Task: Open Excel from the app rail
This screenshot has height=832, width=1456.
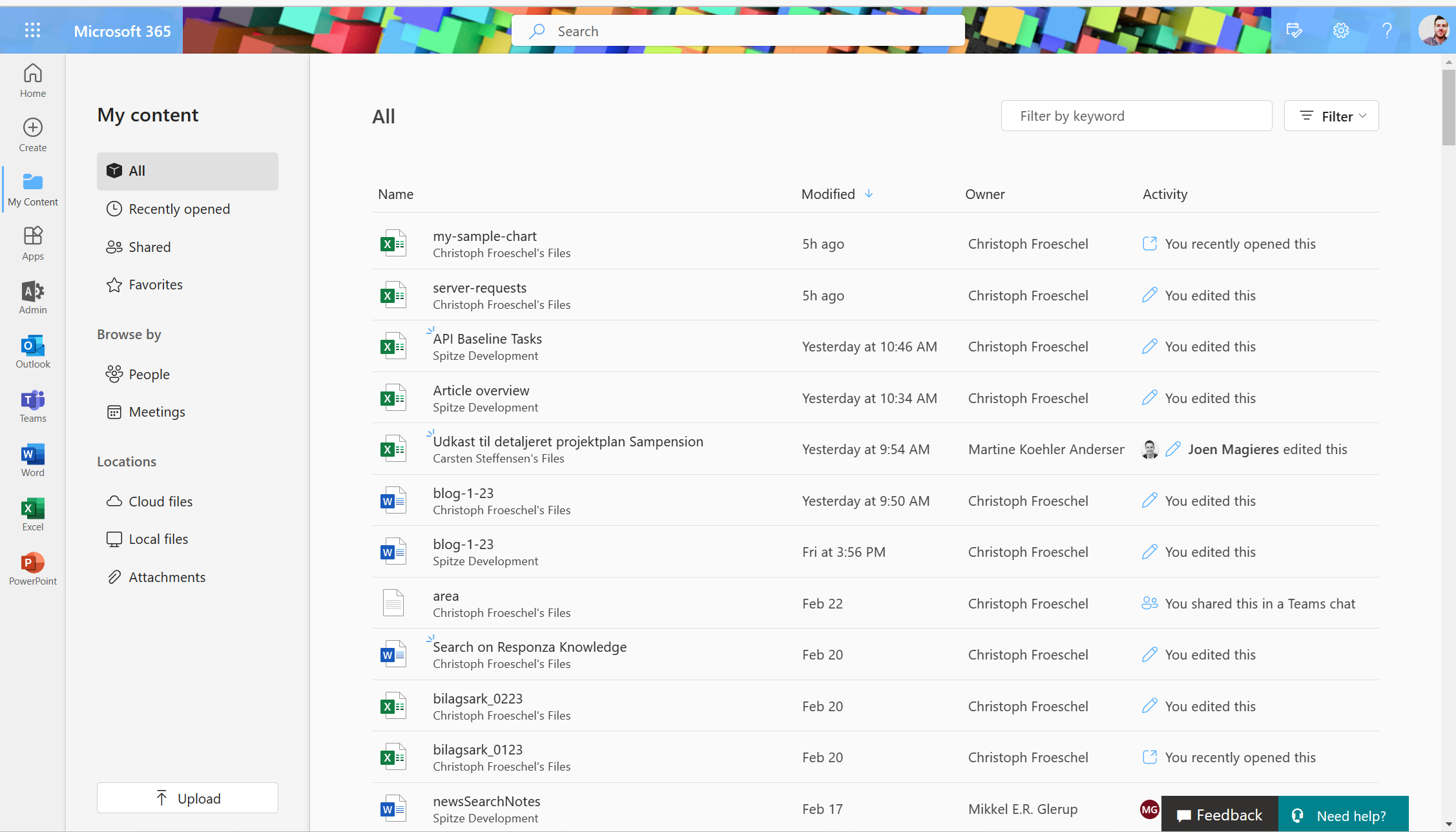Action: click(33, 514)
